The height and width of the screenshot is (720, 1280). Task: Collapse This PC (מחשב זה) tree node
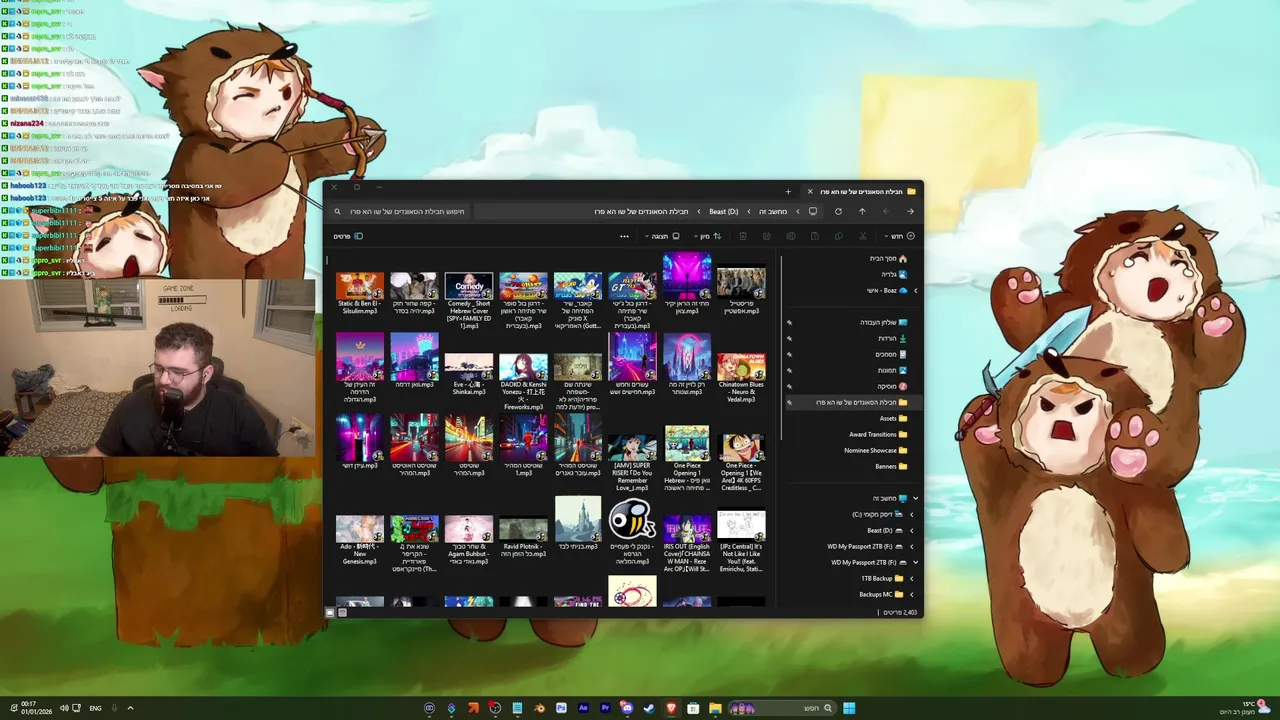click(915, 498)
